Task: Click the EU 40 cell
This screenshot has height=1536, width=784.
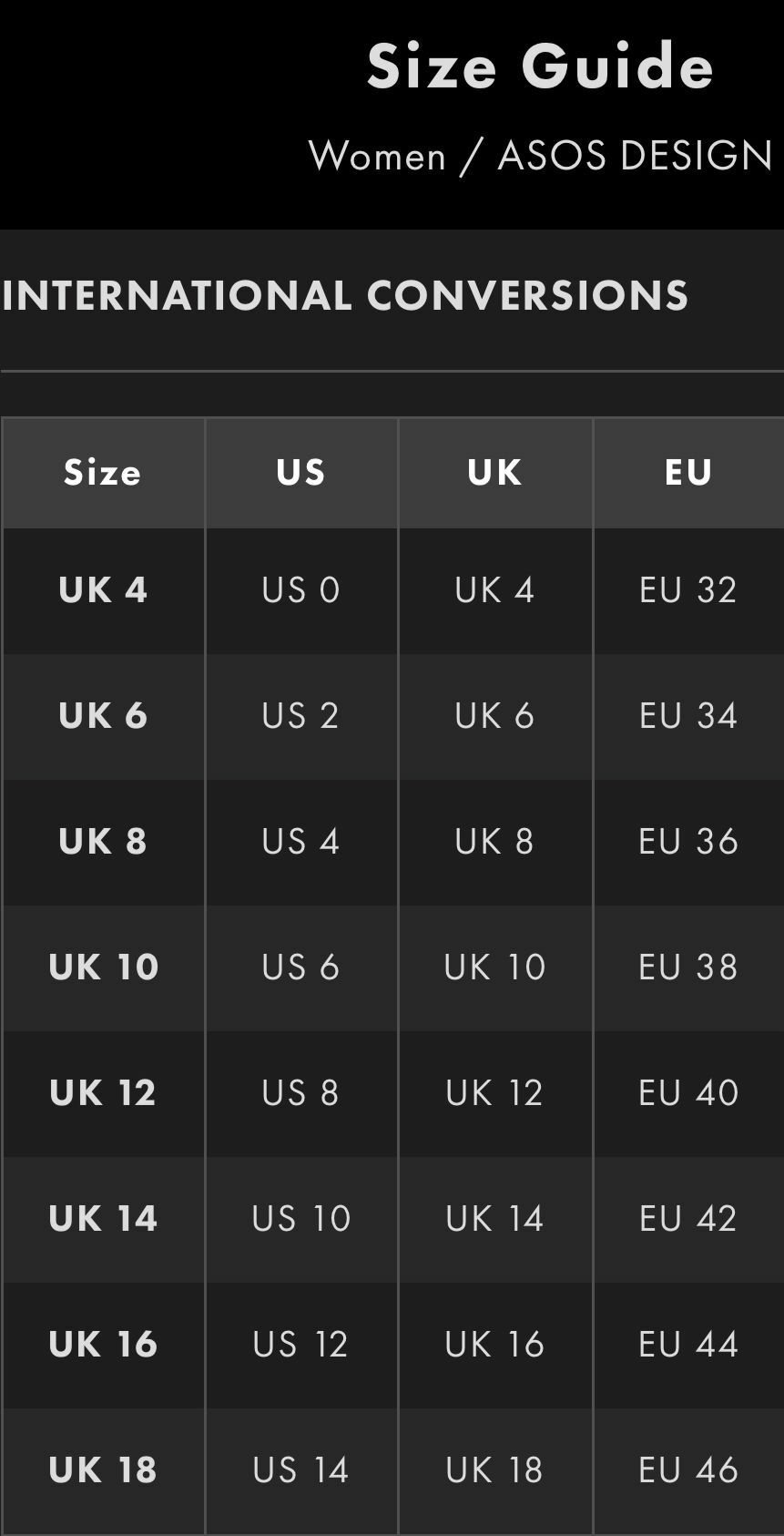Action: [x=688, y=1093]
